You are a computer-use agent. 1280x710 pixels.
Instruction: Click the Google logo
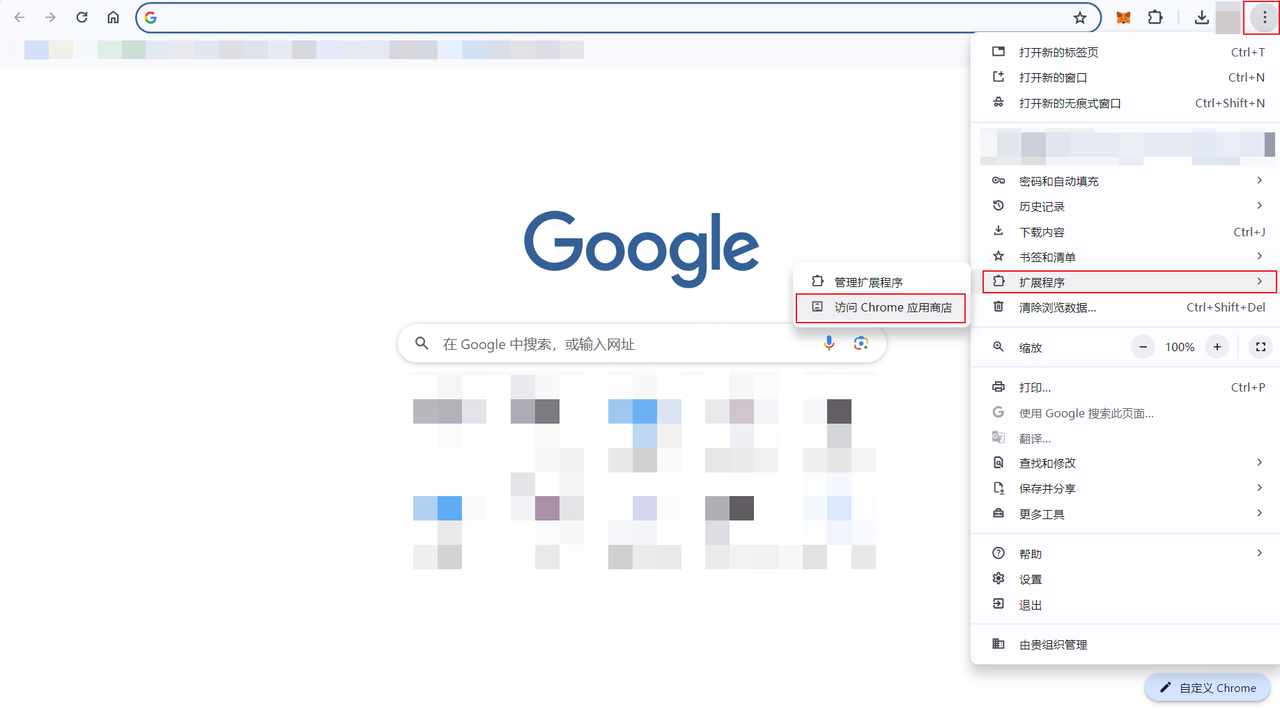(641, 248)
